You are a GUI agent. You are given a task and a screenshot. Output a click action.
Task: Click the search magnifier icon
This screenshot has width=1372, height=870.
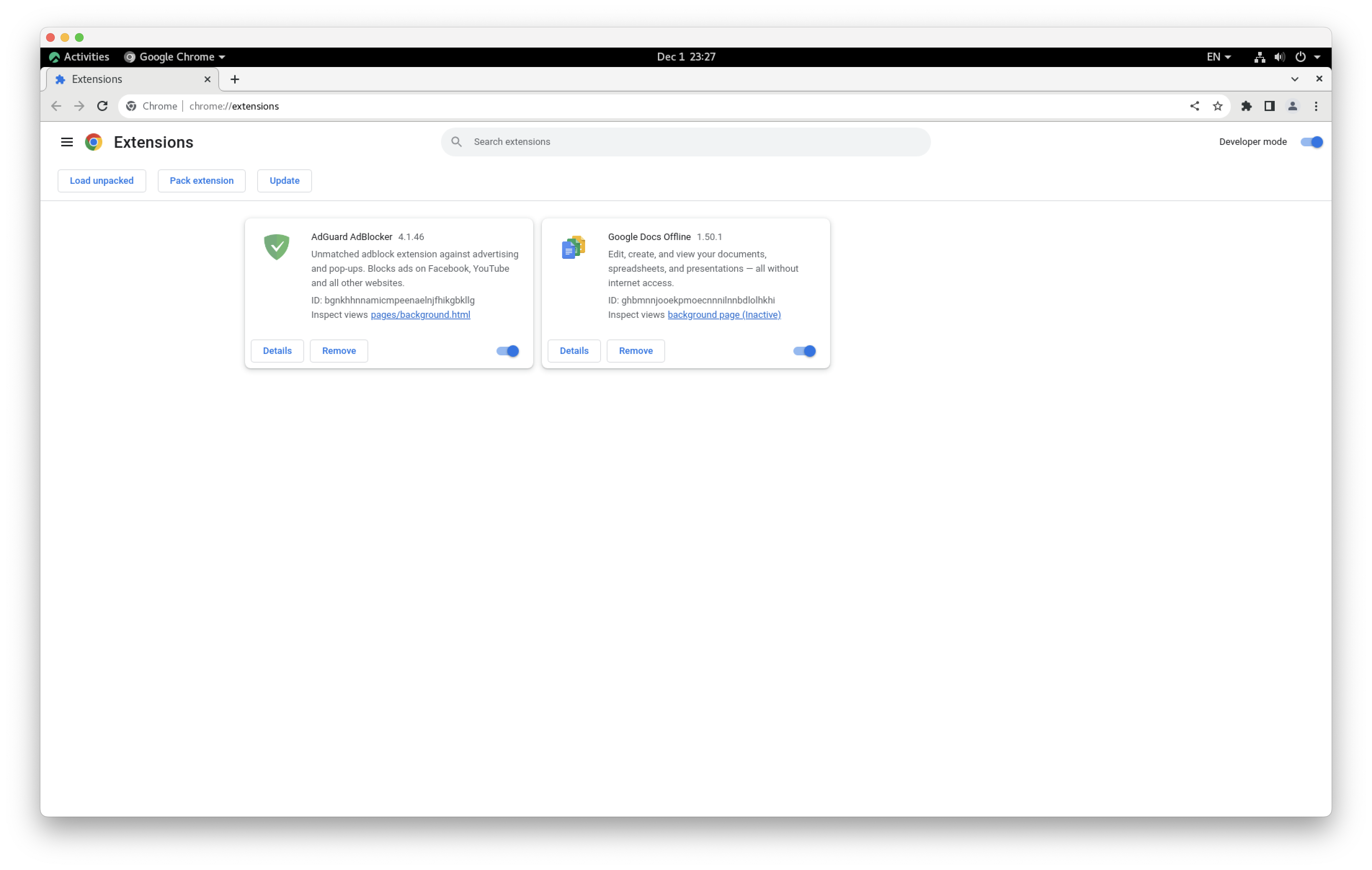(x=456, y=141)
